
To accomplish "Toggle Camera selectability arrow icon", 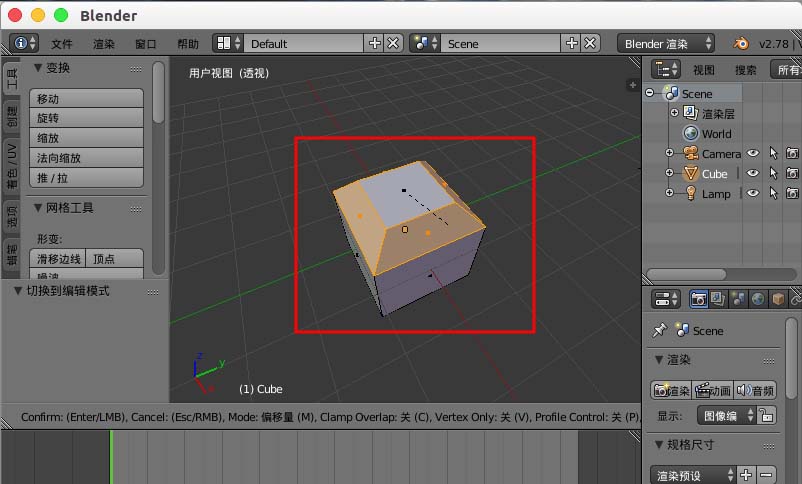I will point(773,153).
